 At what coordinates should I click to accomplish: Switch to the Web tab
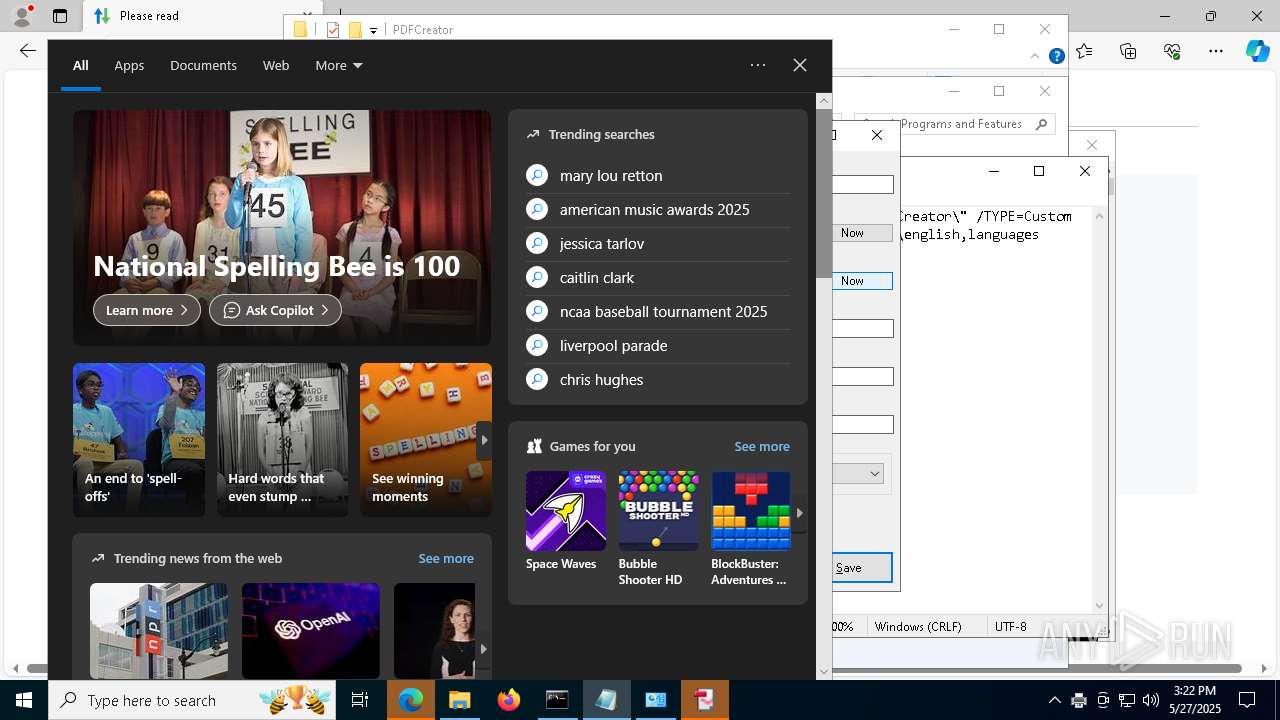[x=276, y=65]
